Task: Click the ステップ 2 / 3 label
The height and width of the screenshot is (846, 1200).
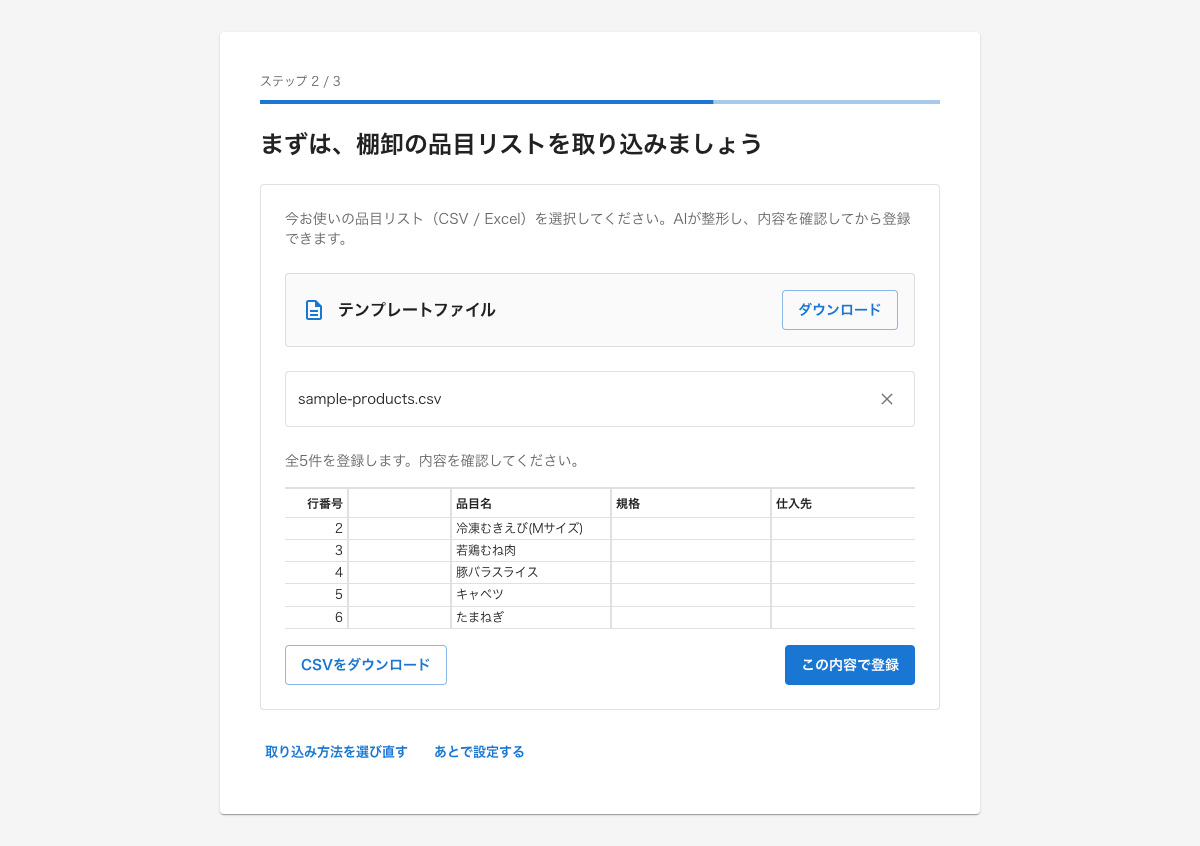Action: click(x=300, y=81)
